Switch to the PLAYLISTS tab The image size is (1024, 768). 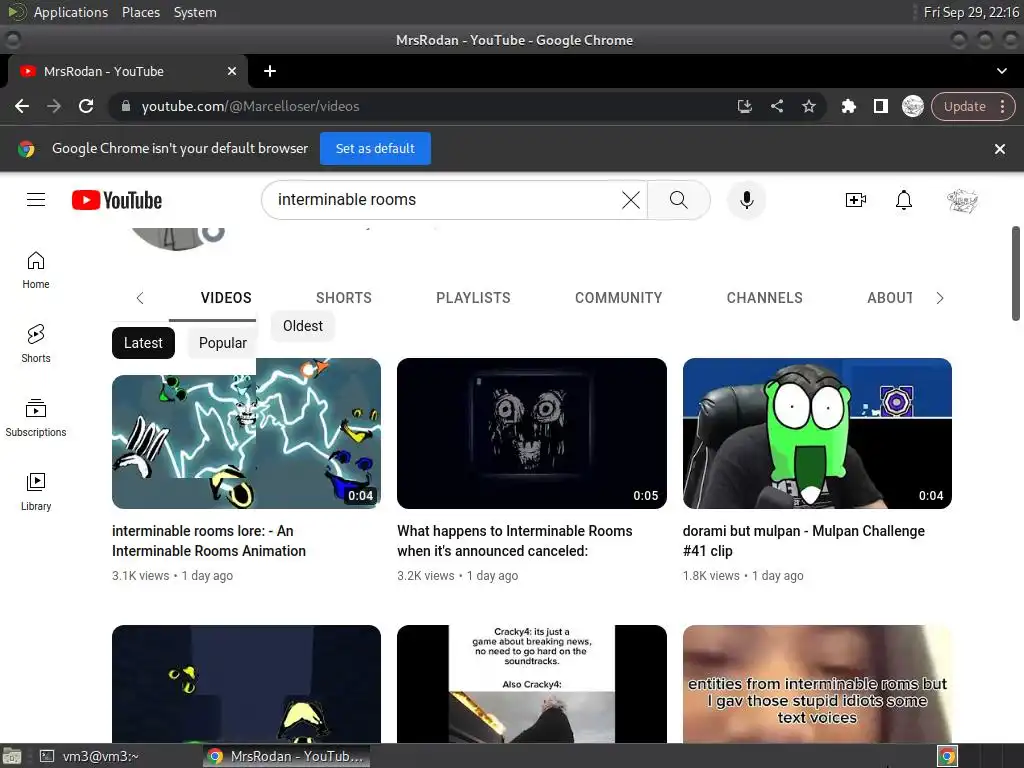tap(473, 298)
